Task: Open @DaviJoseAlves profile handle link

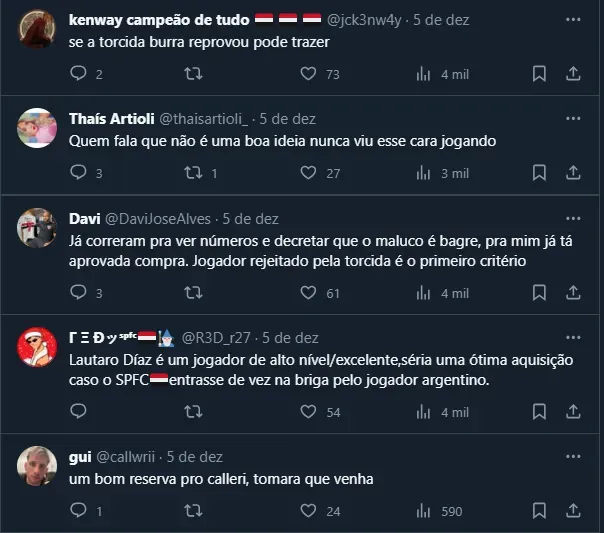Action: pos(159,218)
